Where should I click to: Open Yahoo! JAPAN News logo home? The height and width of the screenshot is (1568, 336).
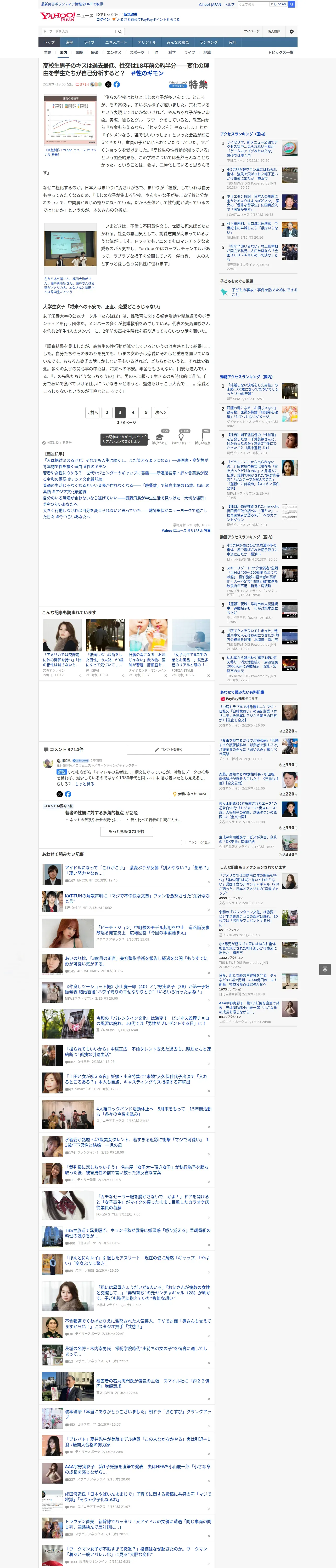(x=67, y=16)
